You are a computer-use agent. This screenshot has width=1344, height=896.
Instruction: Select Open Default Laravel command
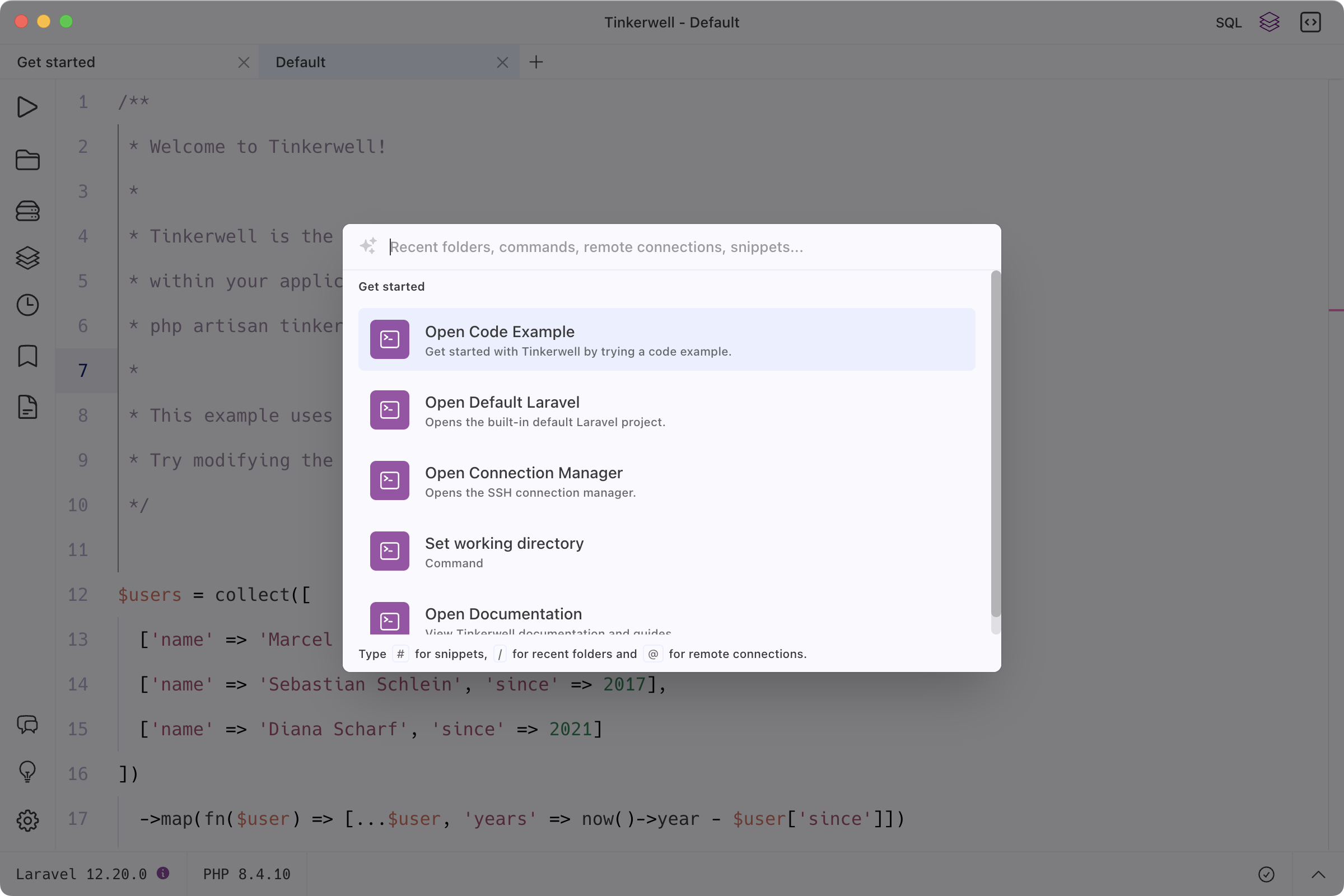(666, 410)
